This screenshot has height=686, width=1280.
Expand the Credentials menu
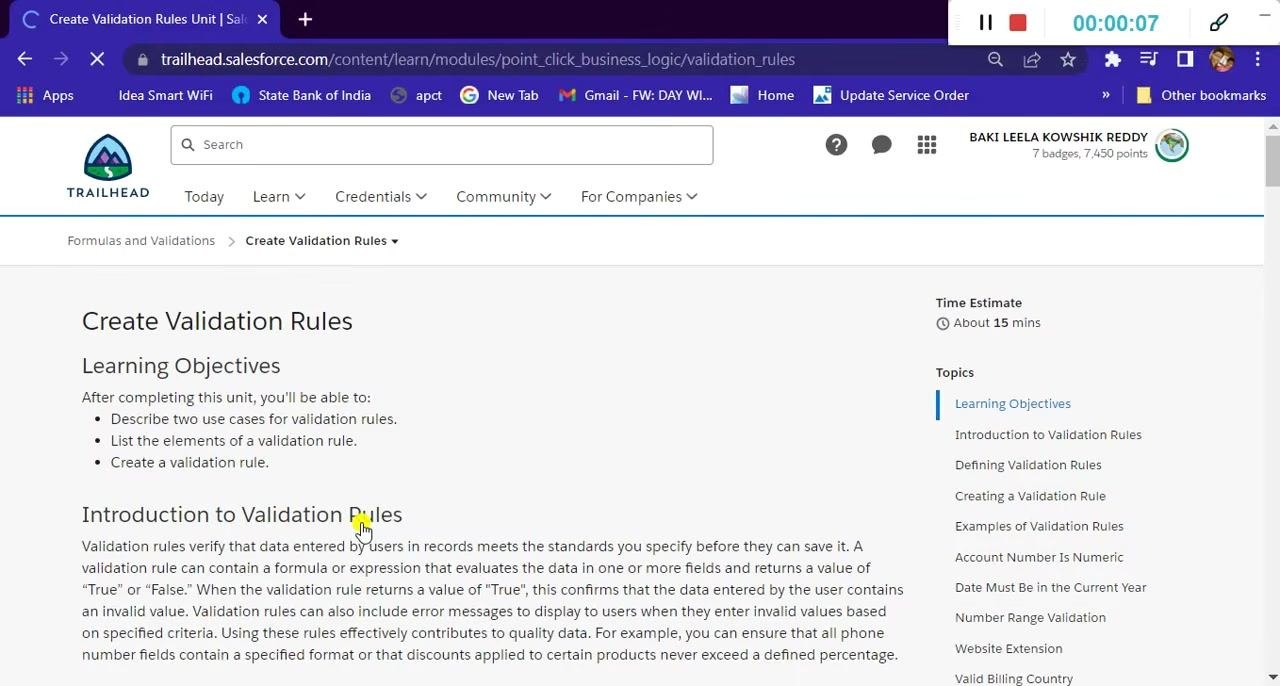pyautogui.click(x=381, y=197)
